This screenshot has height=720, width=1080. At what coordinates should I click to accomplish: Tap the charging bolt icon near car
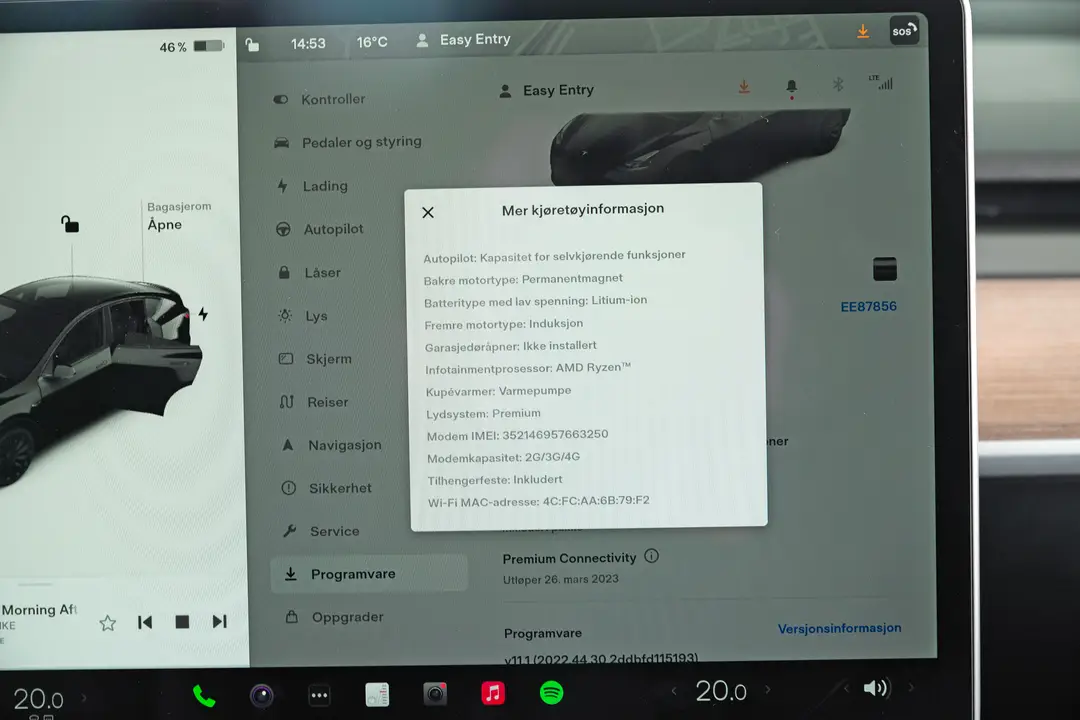[x=203, y=314]
